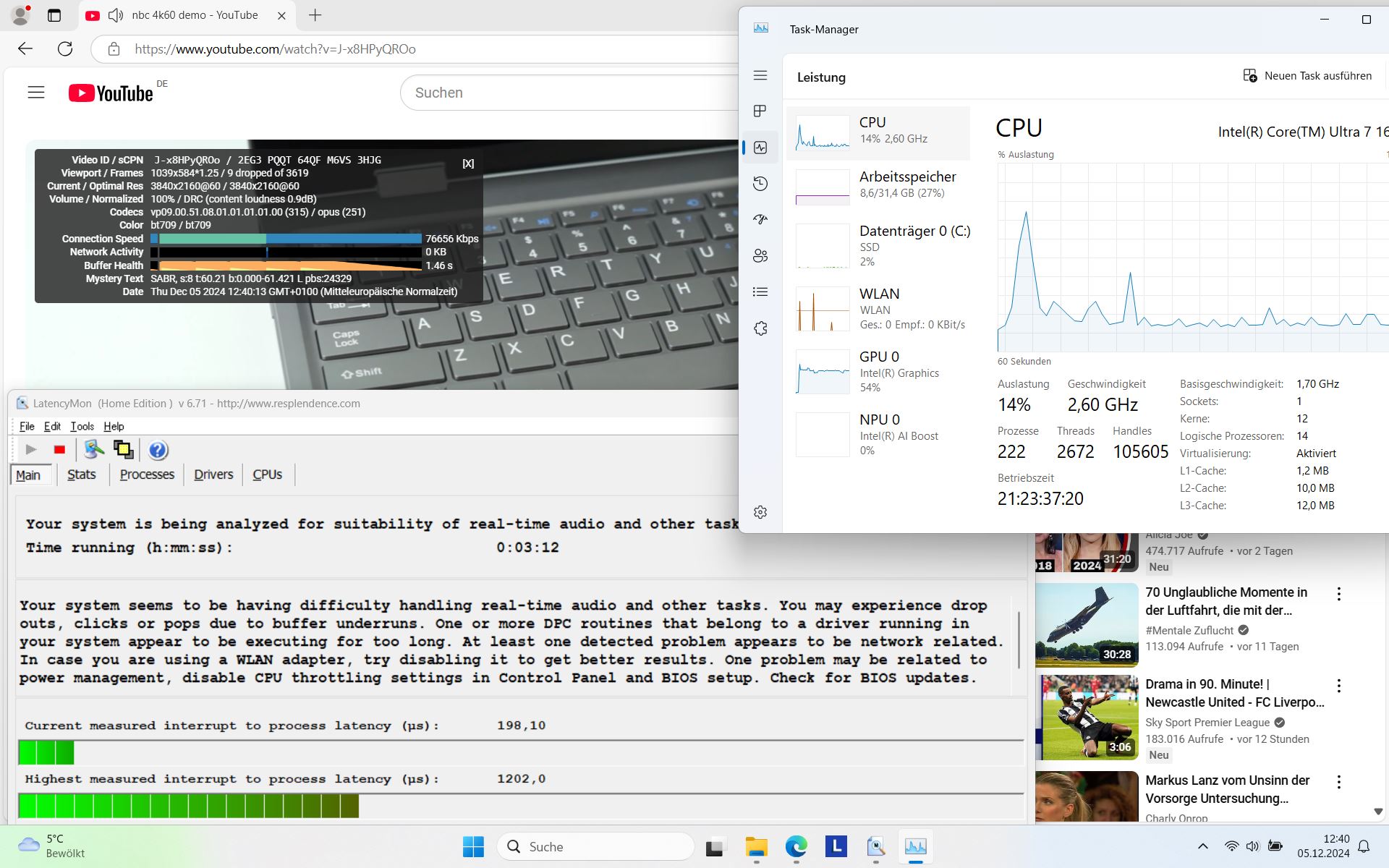
Task: Open Task Manager Users sidebar icon
Action: (x=760, y=256)
